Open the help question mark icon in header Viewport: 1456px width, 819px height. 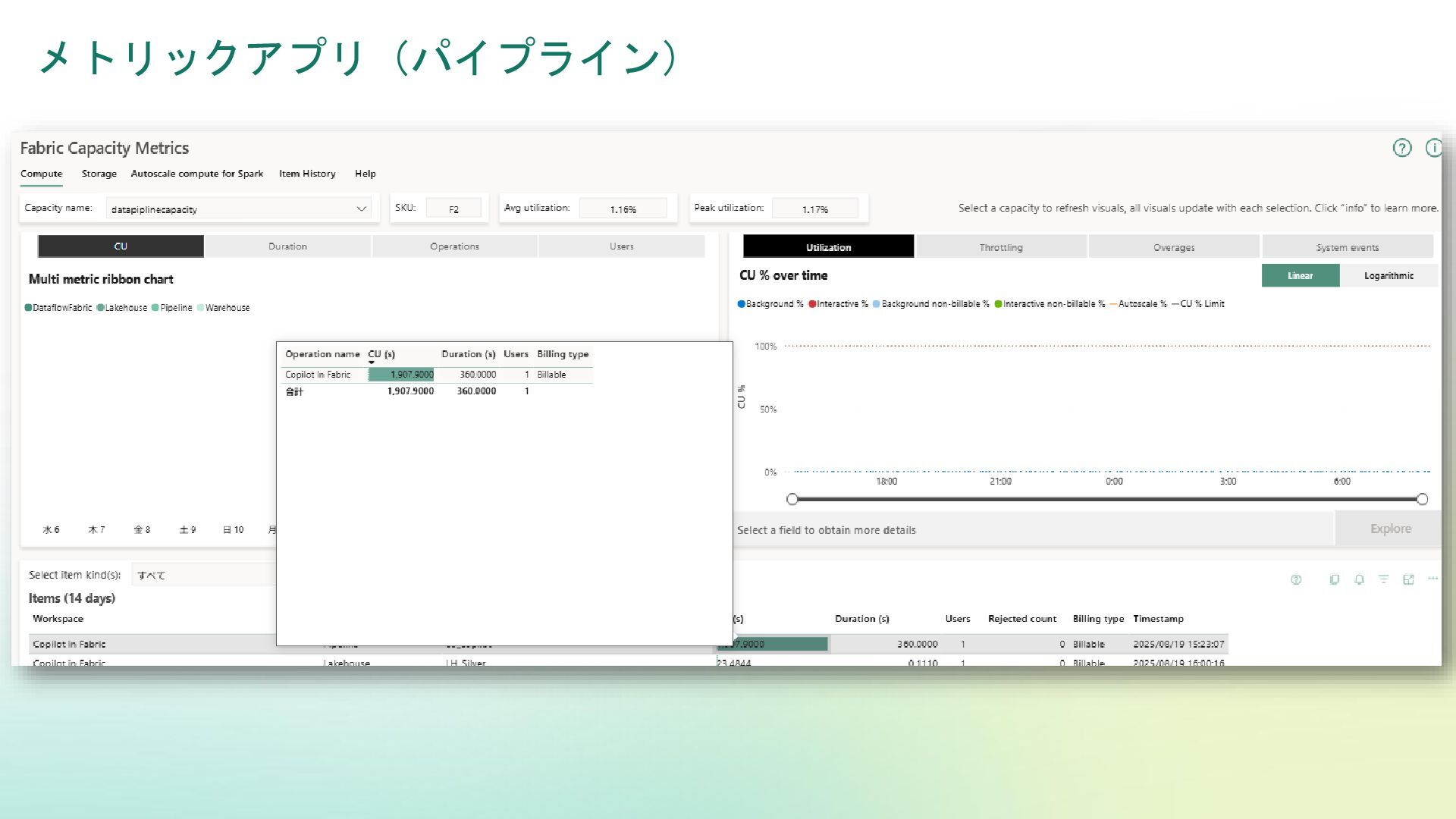[1402, 148]
